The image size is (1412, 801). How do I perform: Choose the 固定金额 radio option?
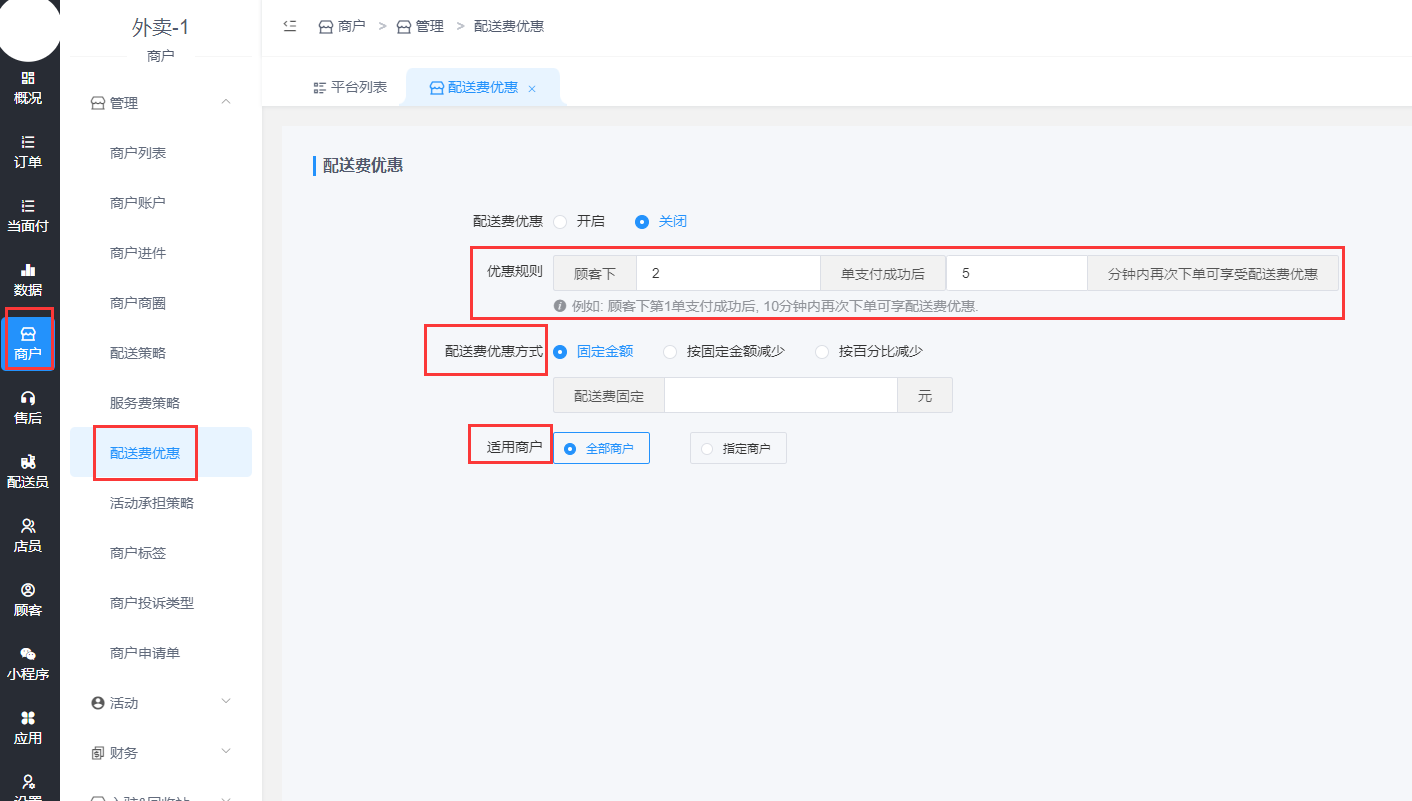(x=560, y=351)
